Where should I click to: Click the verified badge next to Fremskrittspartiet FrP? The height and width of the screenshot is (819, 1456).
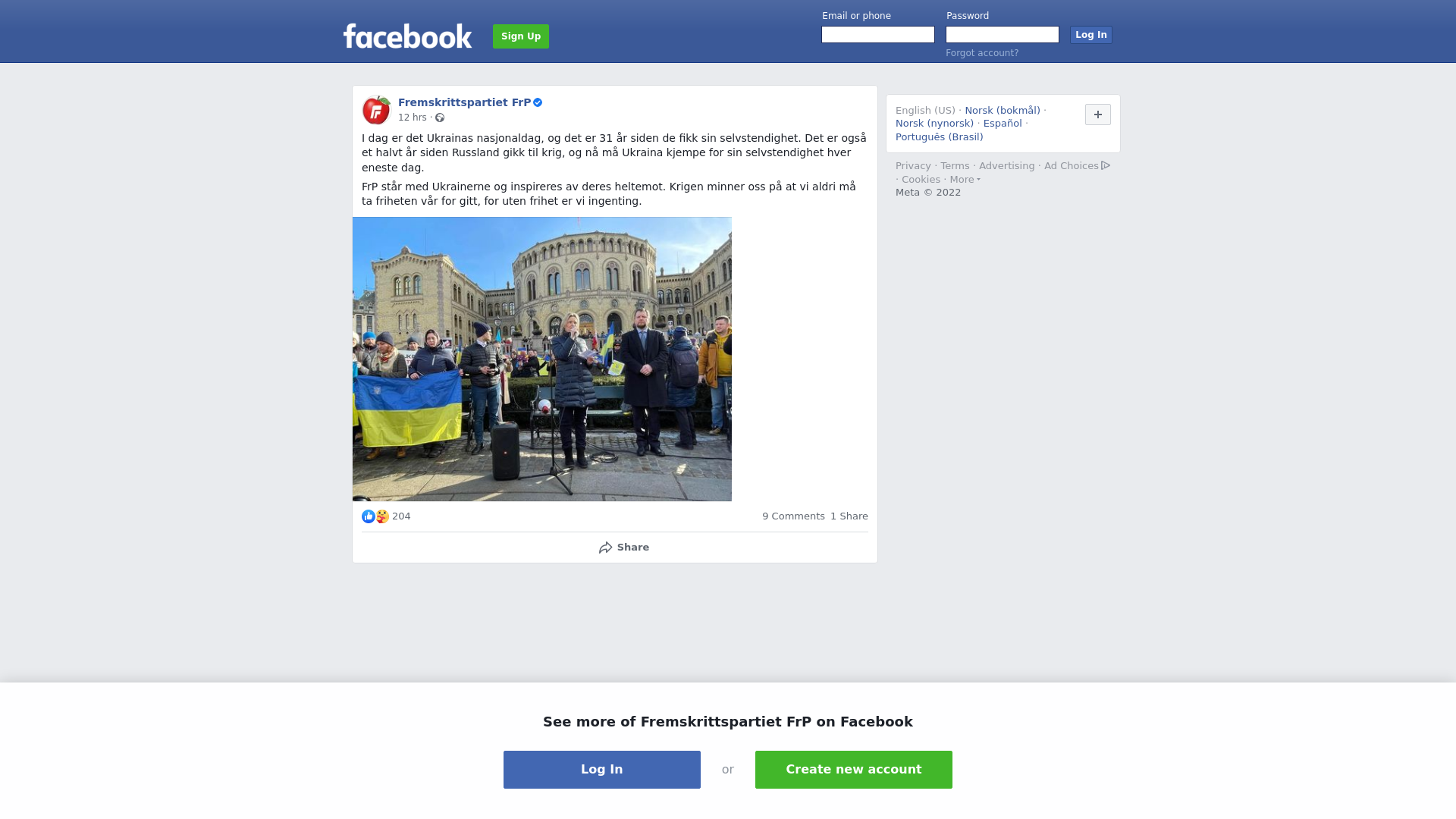[538, 102]
